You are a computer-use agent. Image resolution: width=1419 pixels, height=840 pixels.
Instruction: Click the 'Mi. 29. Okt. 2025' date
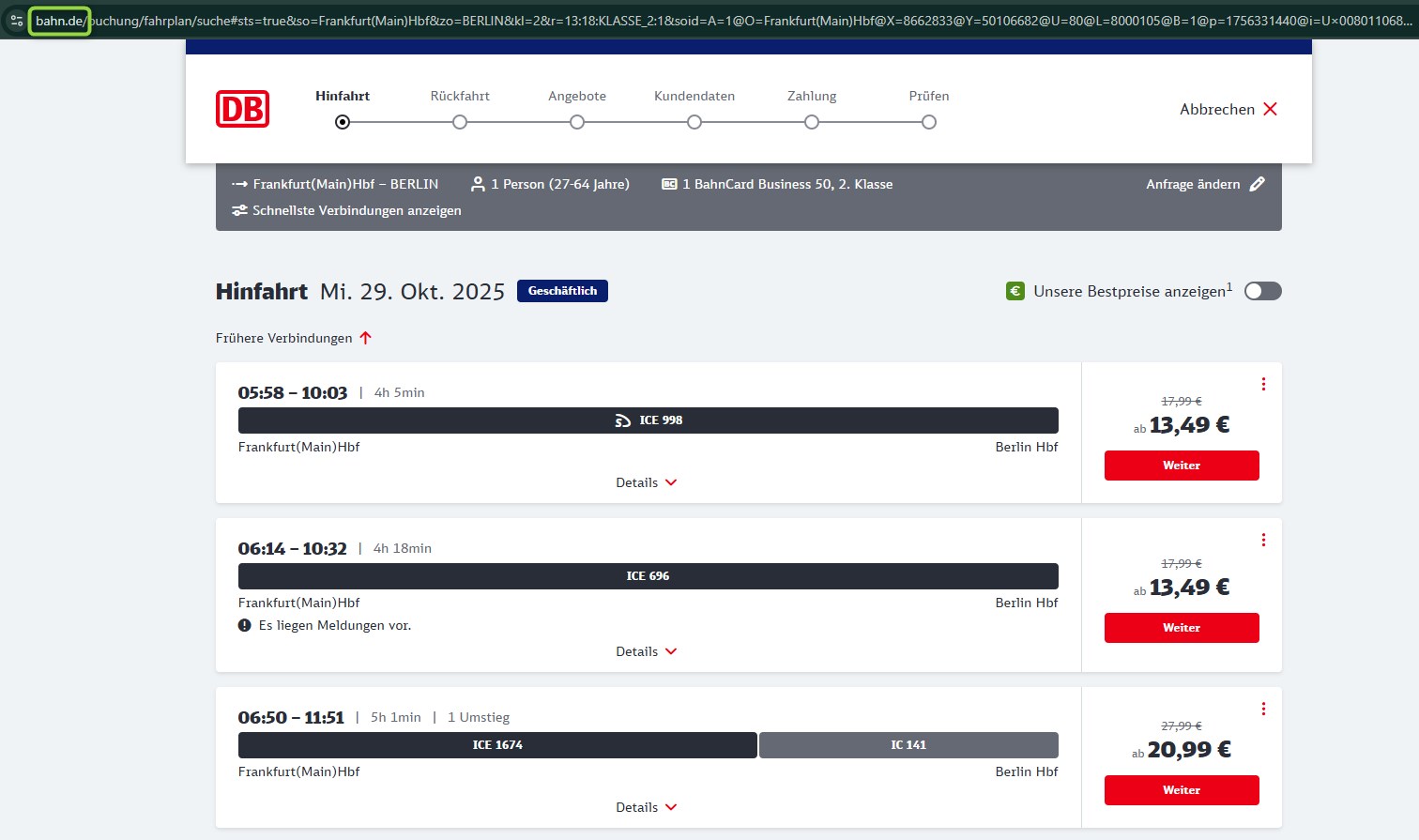click(413, 292)
